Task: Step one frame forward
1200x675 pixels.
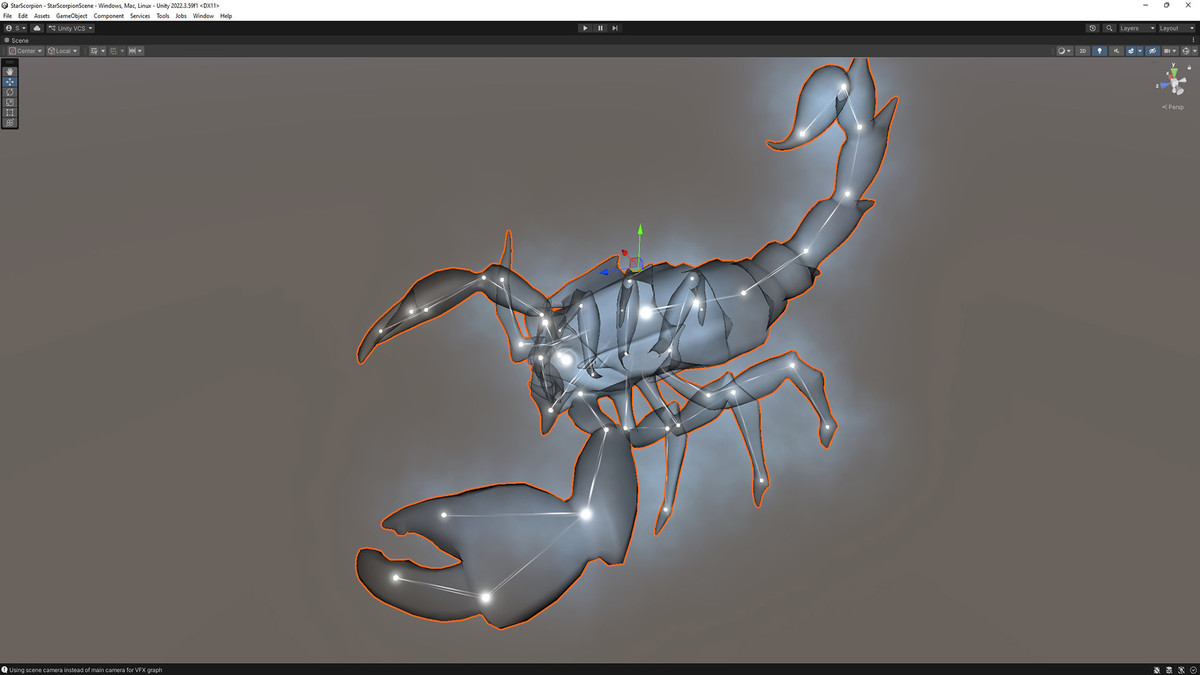Action: click(x=615, y=28)
